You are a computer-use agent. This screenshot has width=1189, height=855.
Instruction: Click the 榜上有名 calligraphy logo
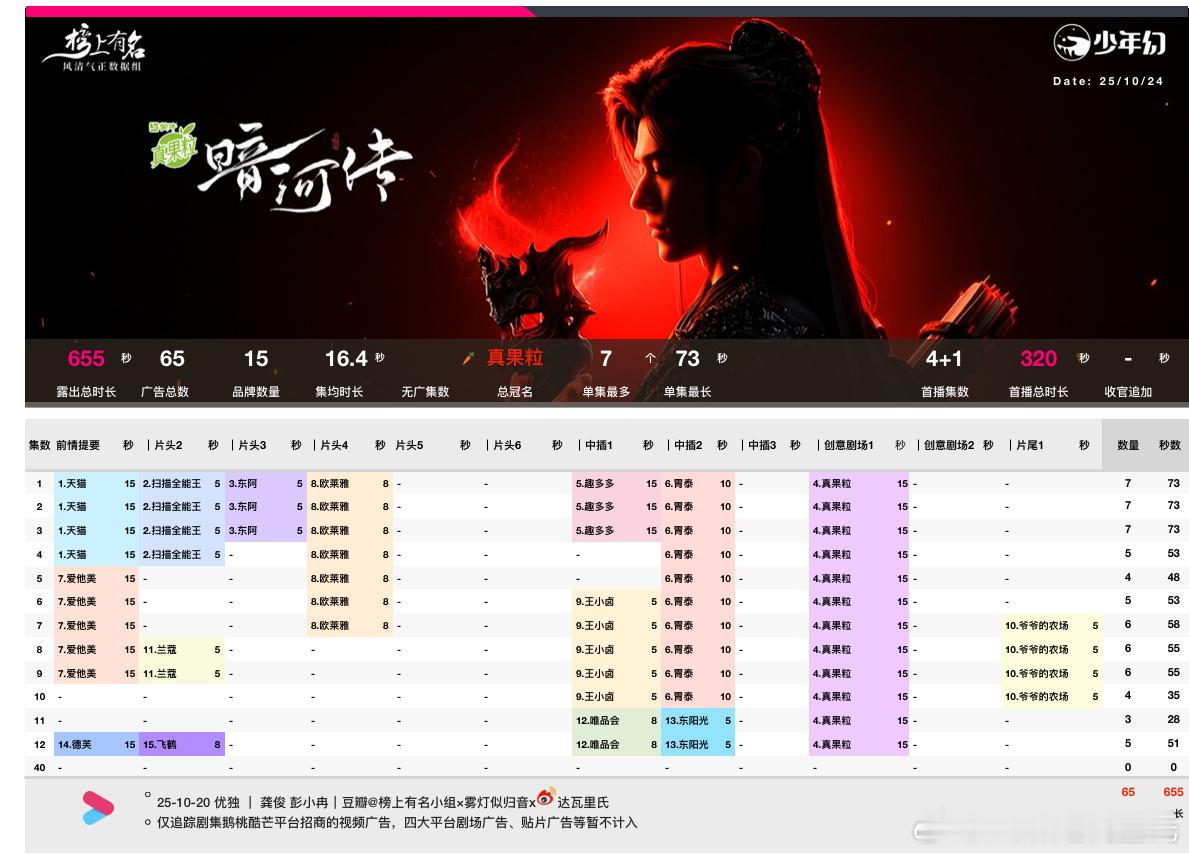[x=95, y=48]
